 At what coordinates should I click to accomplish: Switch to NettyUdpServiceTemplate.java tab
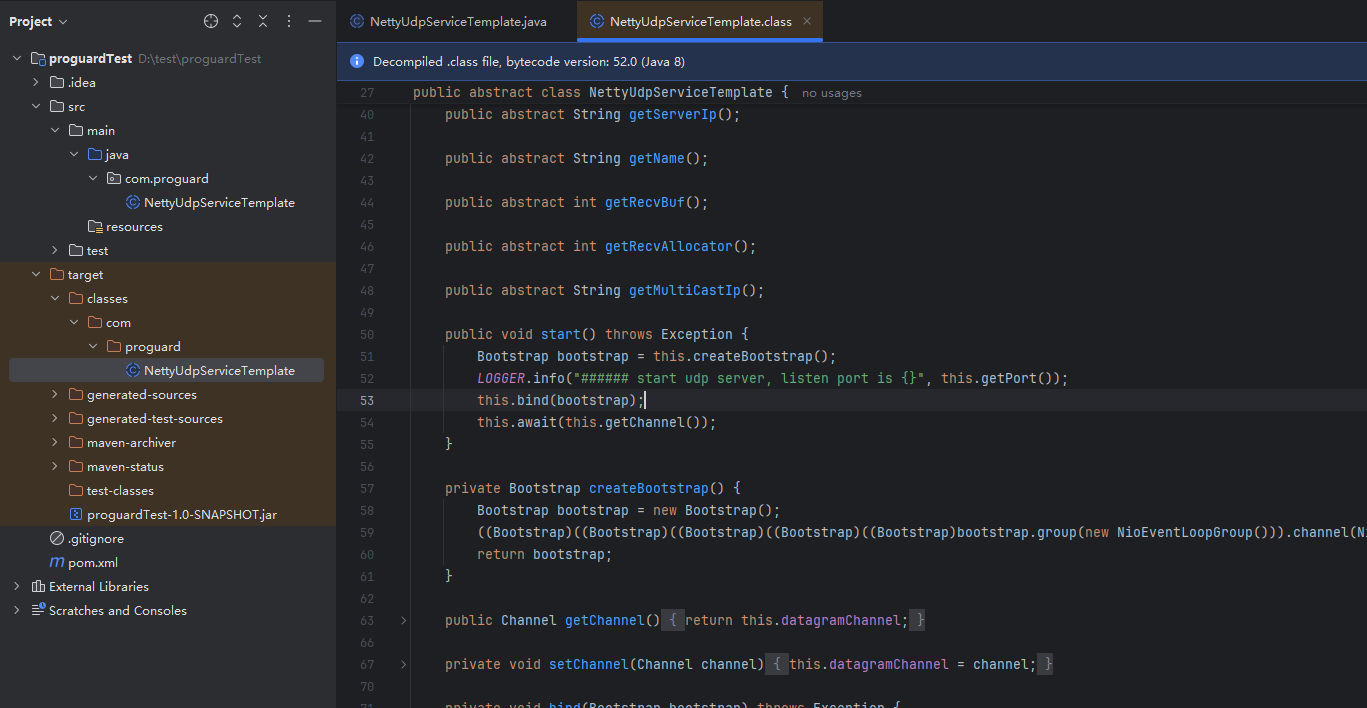[448, 21]
